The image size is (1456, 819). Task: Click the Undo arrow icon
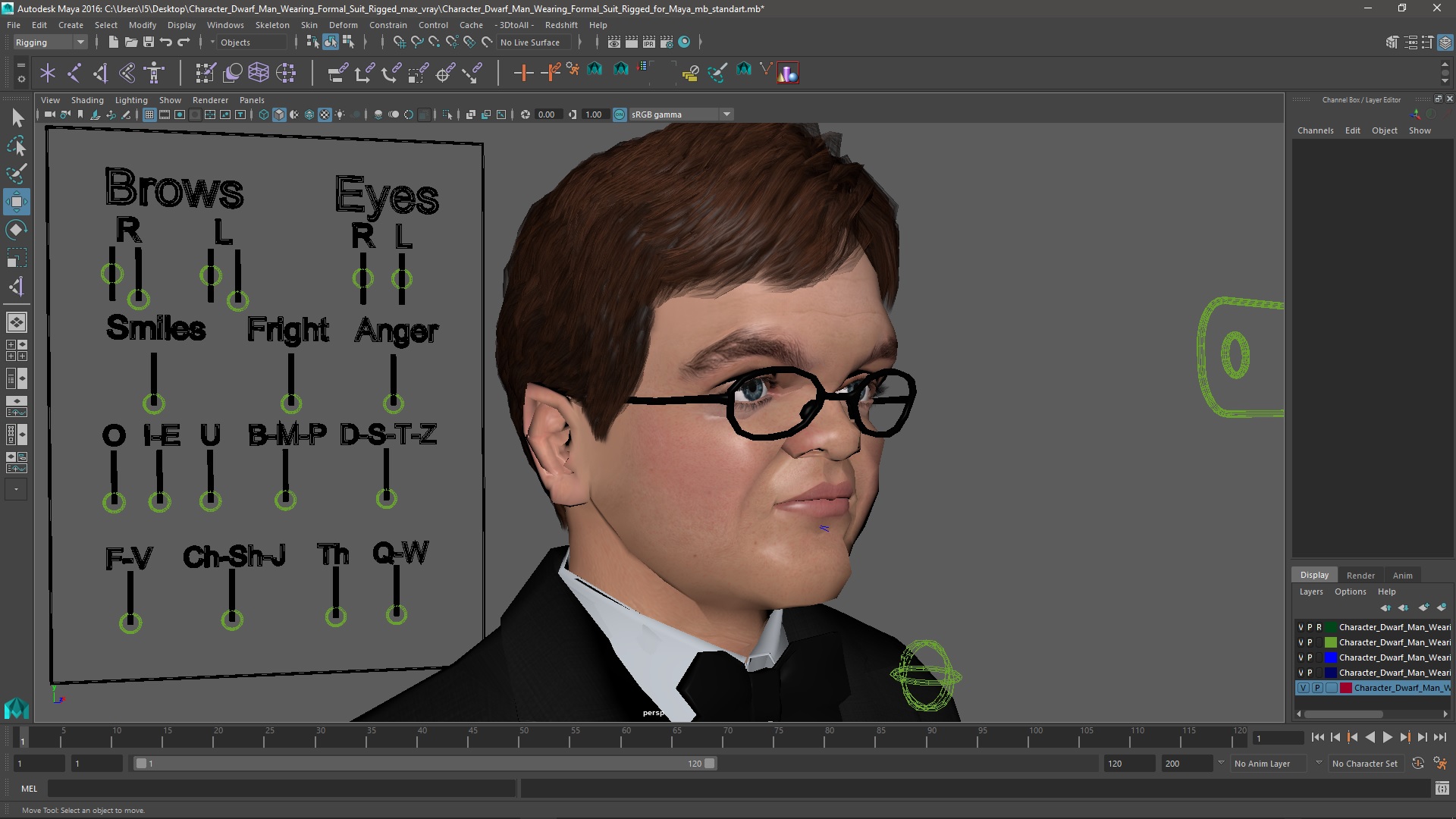click(166, 42)
